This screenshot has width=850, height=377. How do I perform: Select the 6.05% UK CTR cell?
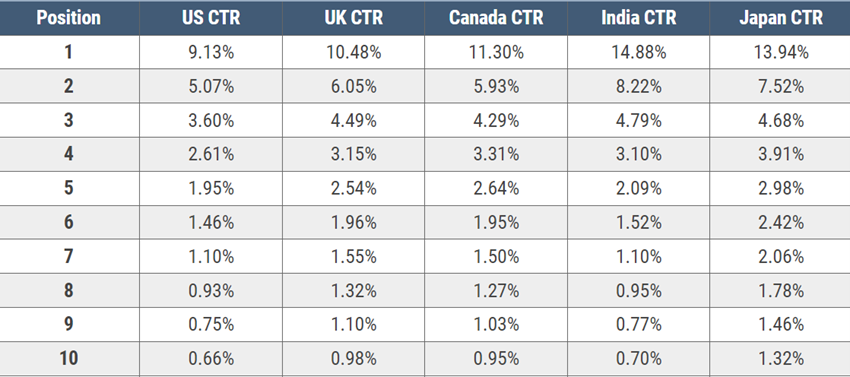point(353,86)
